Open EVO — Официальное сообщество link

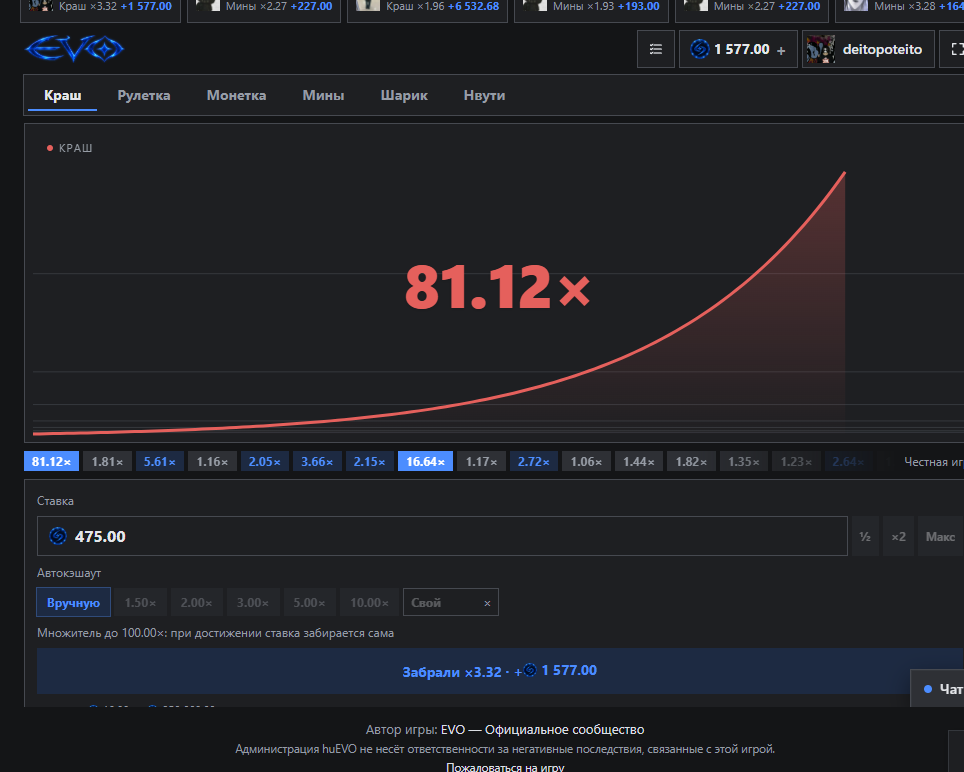tap(542, 730)
